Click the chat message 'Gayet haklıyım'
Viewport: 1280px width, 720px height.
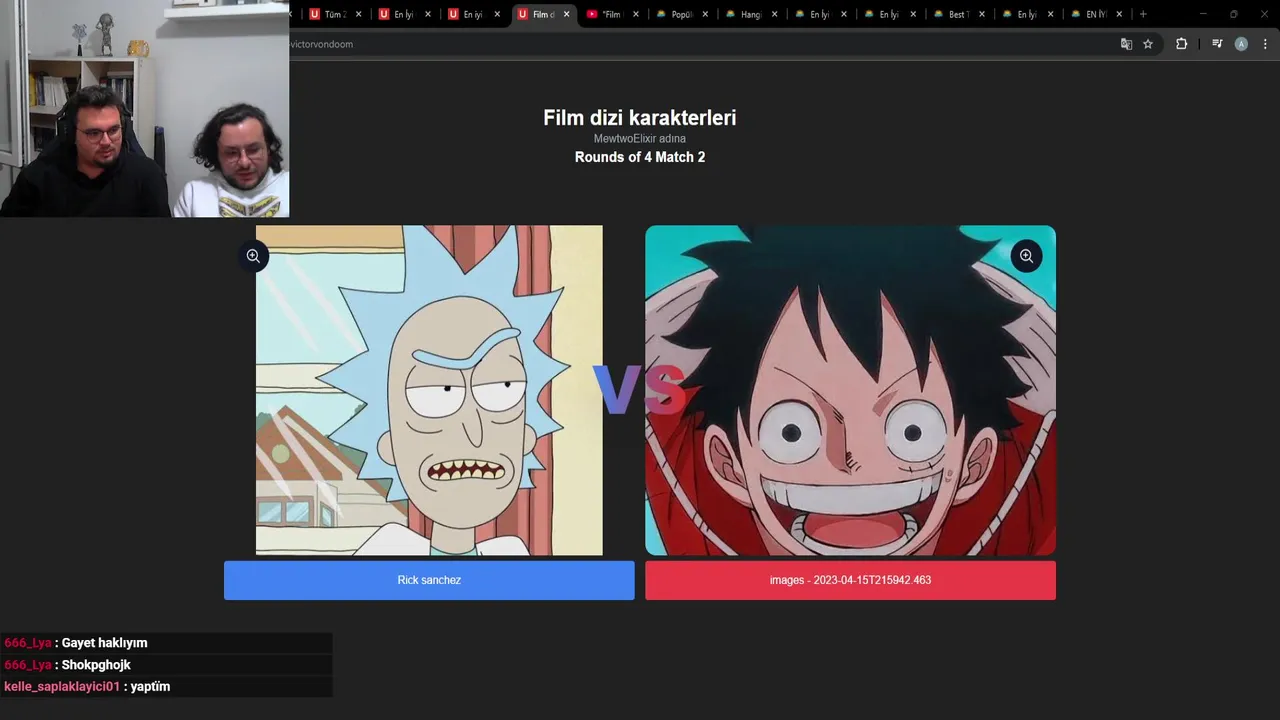[104, 643]
